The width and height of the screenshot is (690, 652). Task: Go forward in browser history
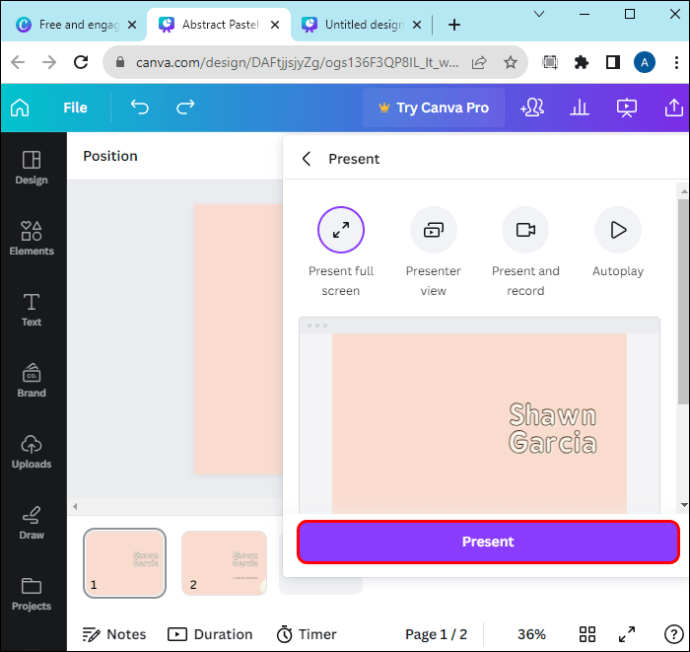click(49, 62)
